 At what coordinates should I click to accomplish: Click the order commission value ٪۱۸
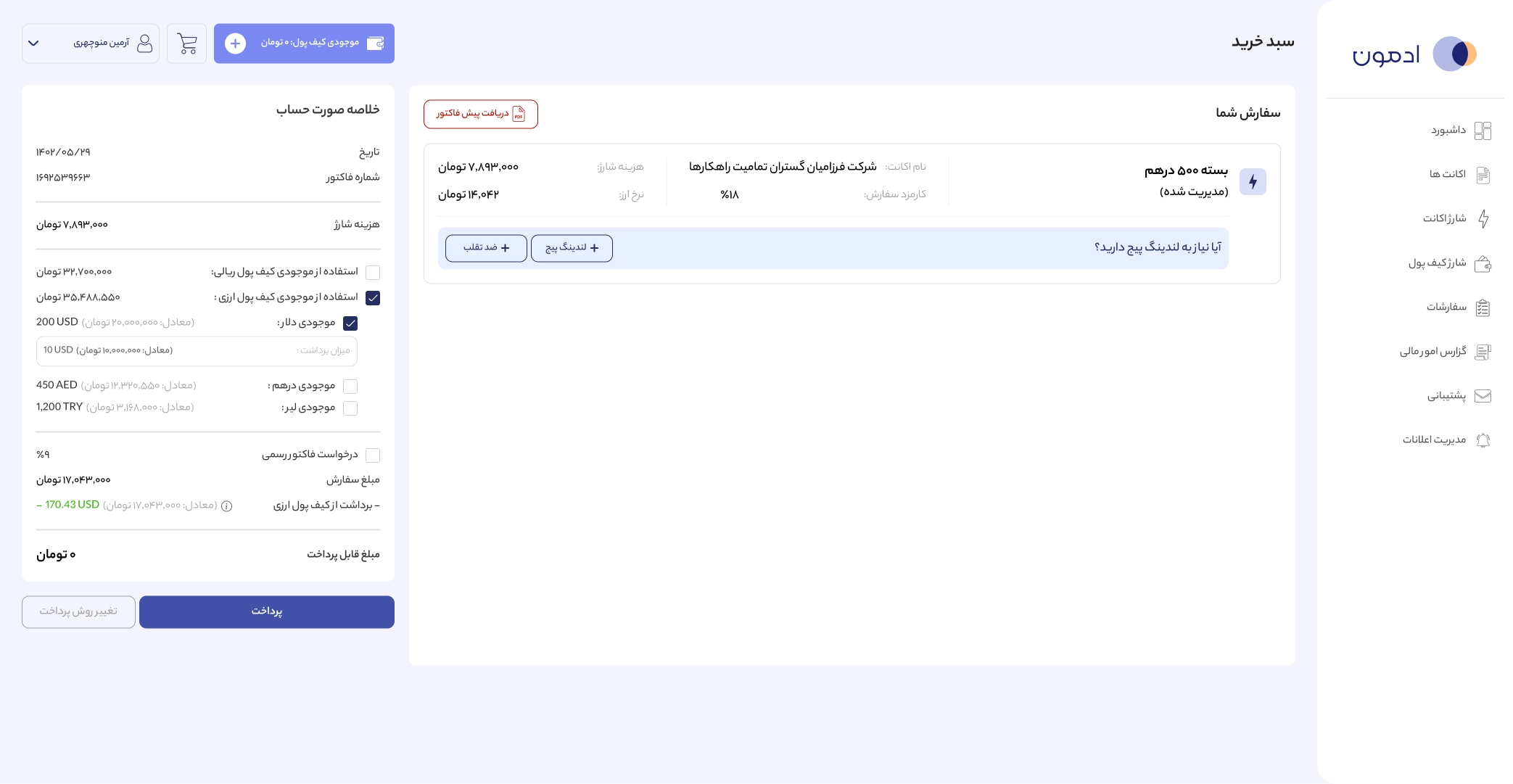click(730, 195)
